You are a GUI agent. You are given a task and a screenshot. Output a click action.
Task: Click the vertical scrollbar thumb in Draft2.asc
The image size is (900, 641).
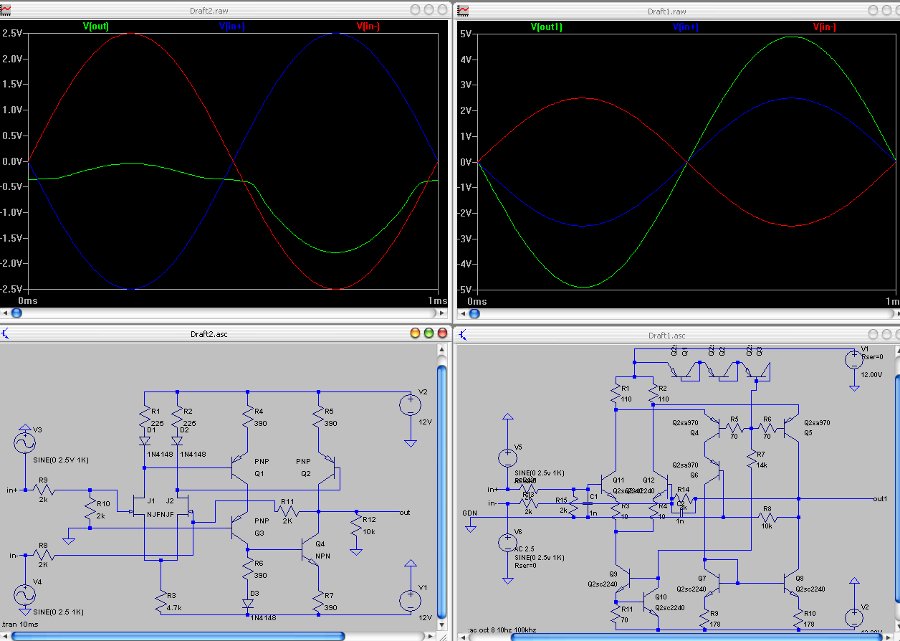tap(441, 491)
